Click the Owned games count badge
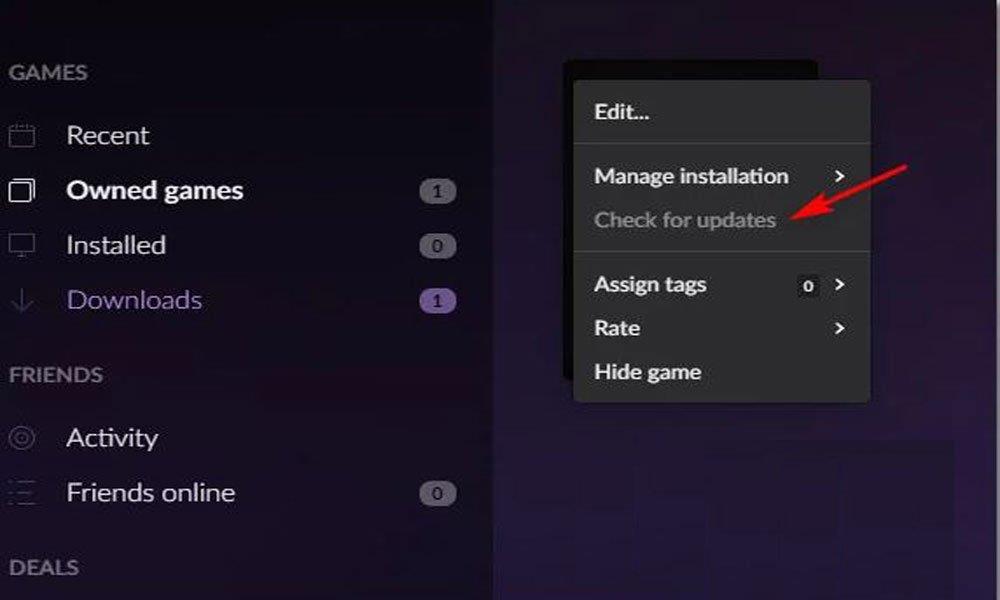This screenshot has height=600, width=1000. [437, 191]
